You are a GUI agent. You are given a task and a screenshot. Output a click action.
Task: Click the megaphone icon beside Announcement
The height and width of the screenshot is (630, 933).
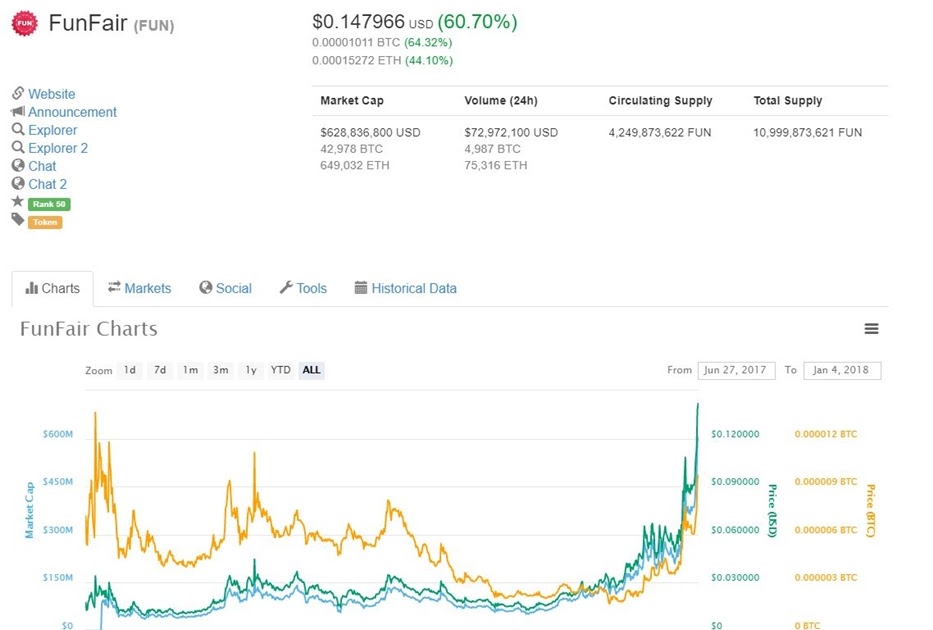pyautogui.click(x=18, y=111)
